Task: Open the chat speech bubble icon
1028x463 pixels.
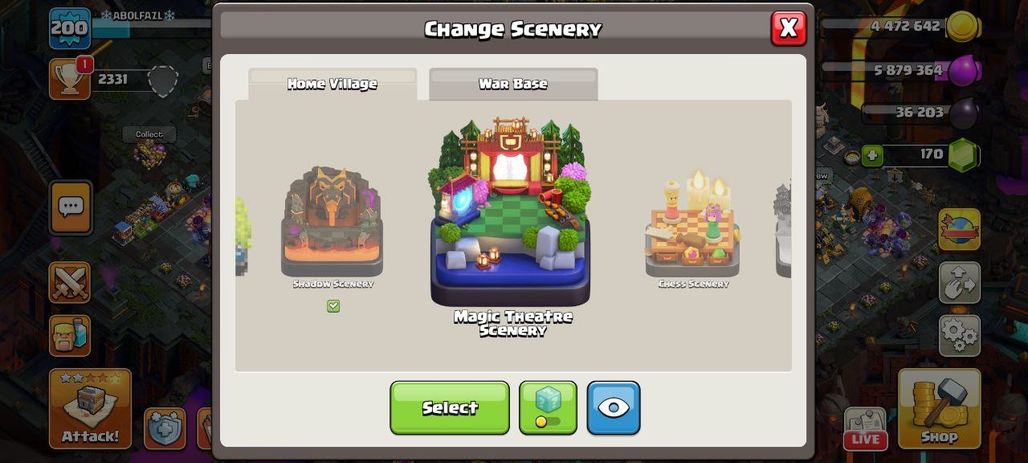Action: coord(71,207)
